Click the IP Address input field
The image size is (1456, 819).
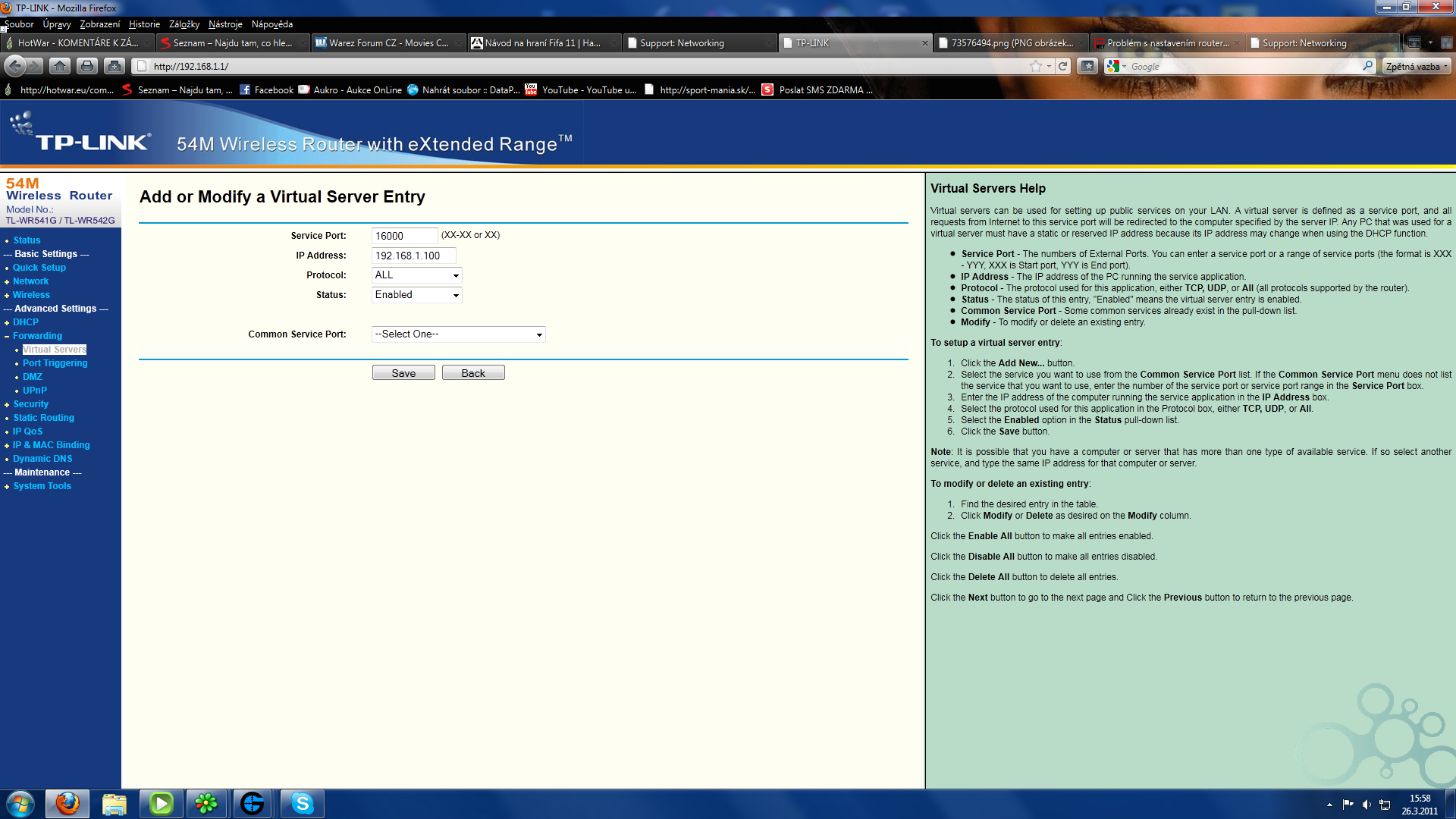(x=413, y=256)
